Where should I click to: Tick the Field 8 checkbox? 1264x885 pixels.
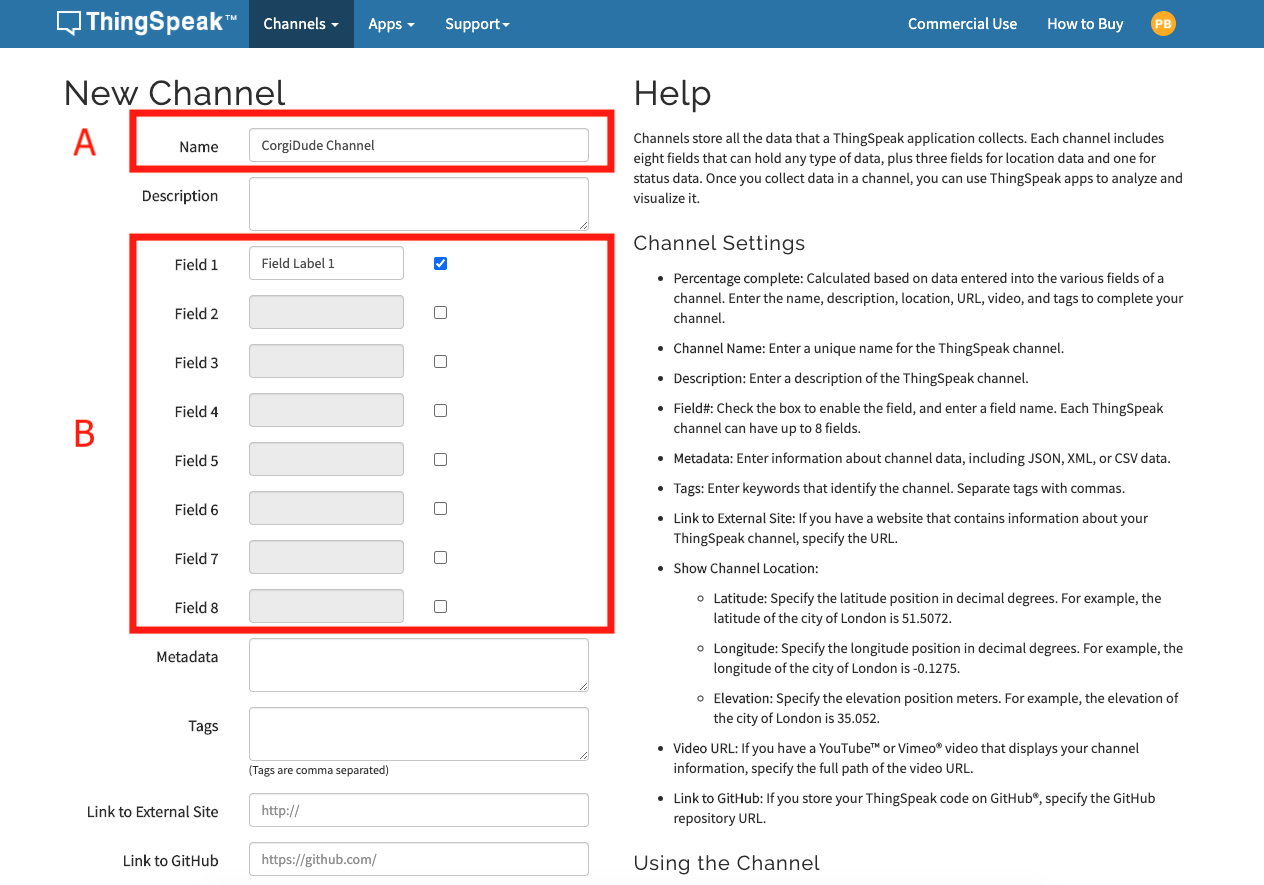(x=440, y=607)
